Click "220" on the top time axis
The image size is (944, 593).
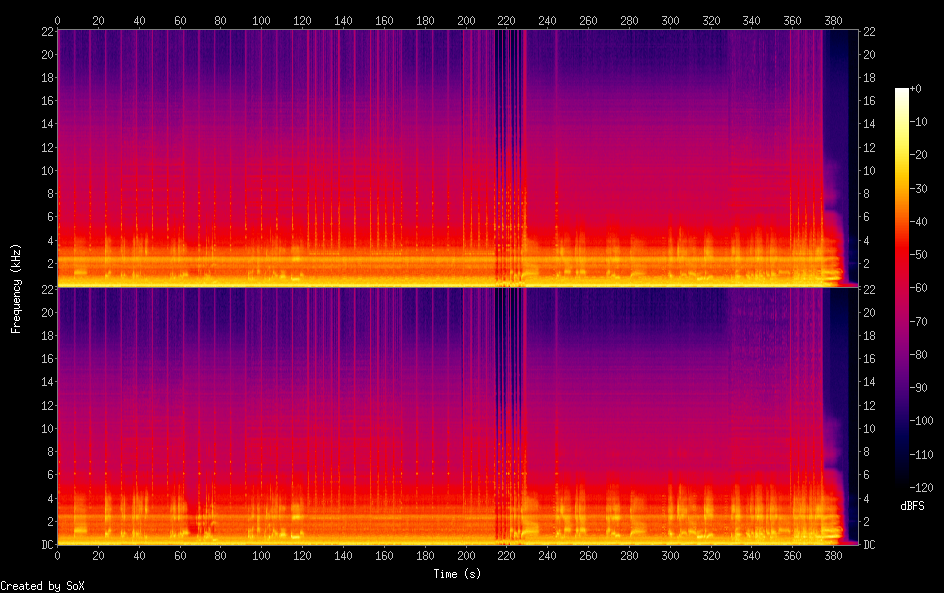coord(506,20)
